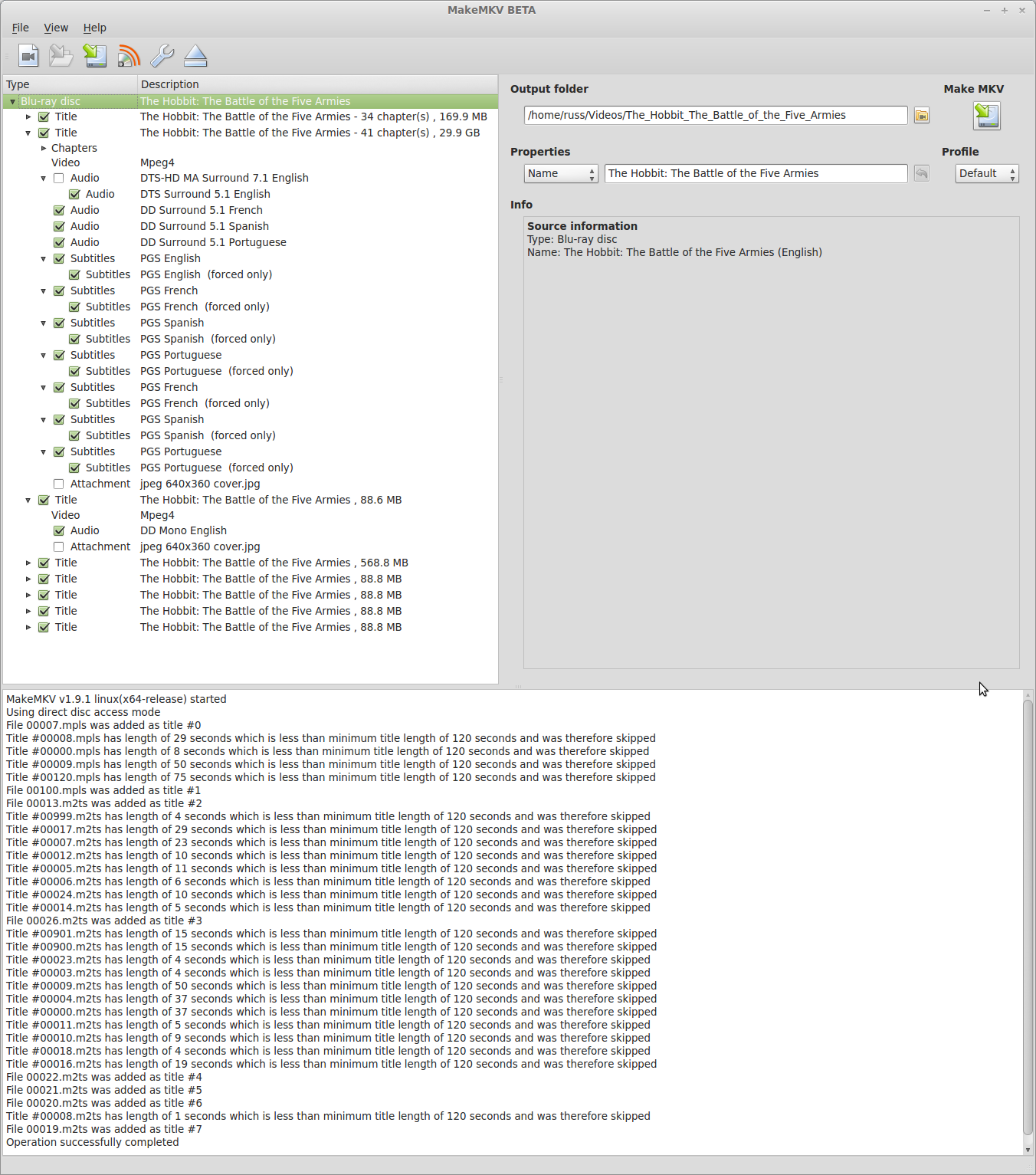Uncheck DD Surround 5.1 Spanish audio
The image size is (1036, 1175).
[59, 227]
